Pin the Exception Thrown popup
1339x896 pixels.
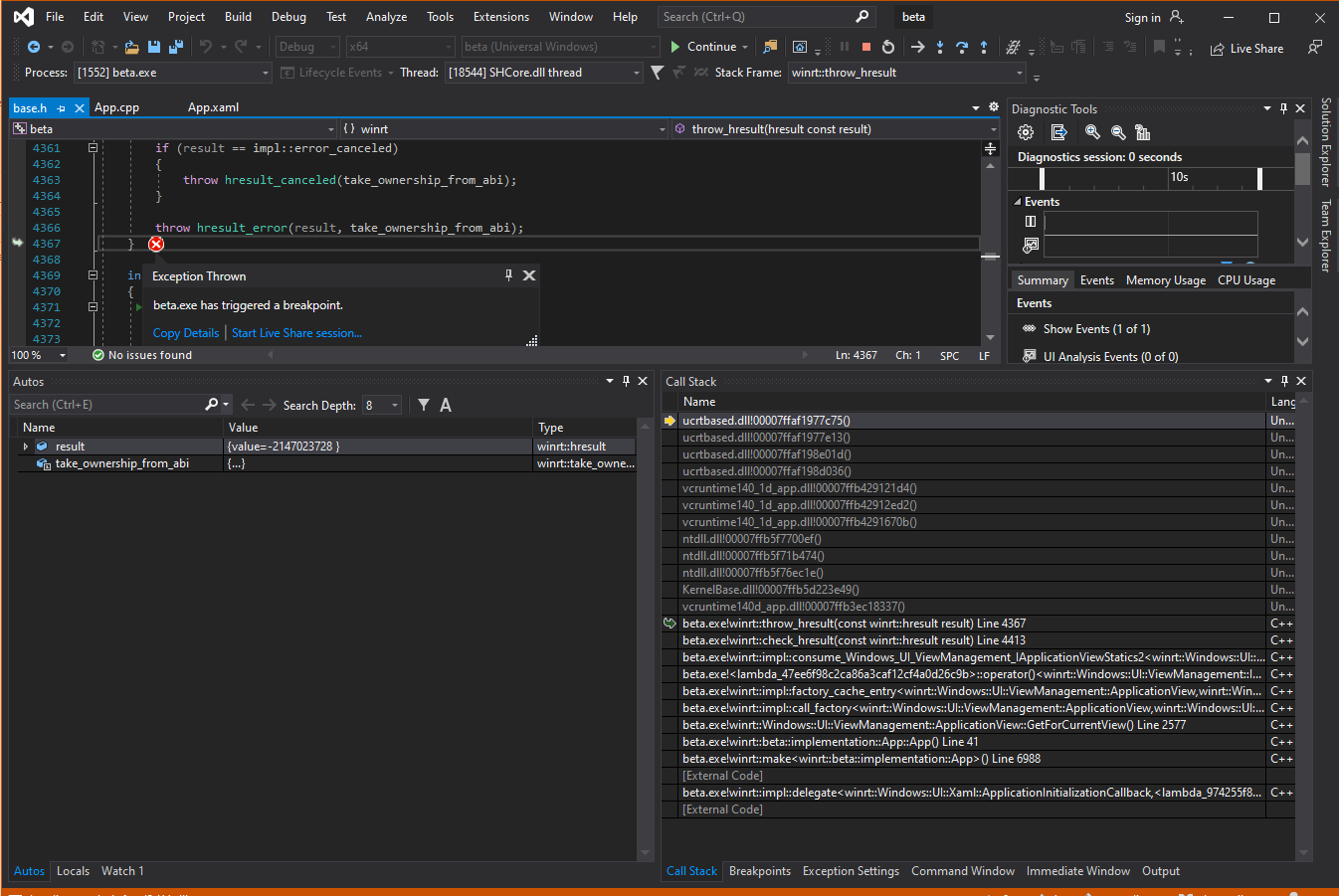pyautogui.click(x=507, y=274)
